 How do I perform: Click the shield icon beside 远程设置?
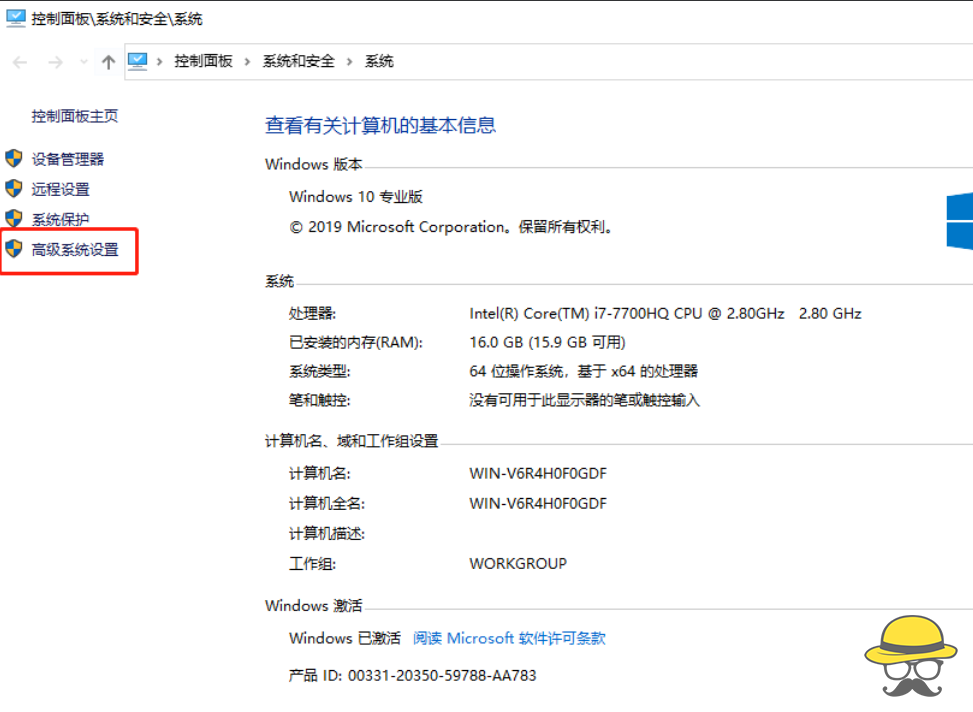(x=14, y=188)
